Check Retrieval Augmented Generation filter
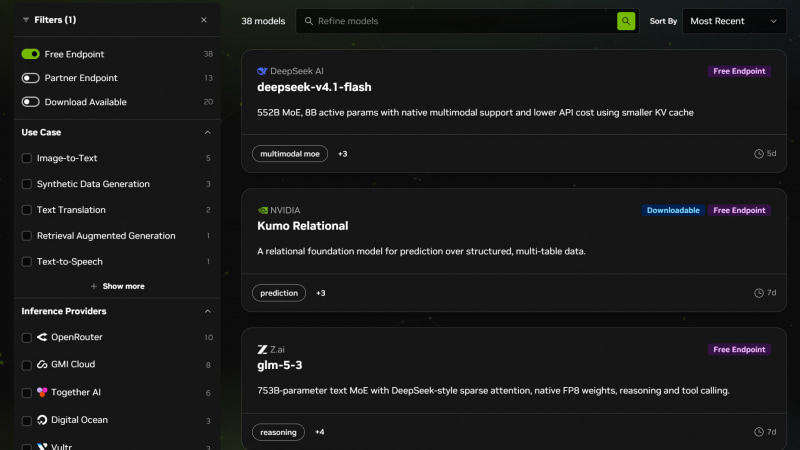This screenshot has width=800, height=450. [x=27, y=236]
